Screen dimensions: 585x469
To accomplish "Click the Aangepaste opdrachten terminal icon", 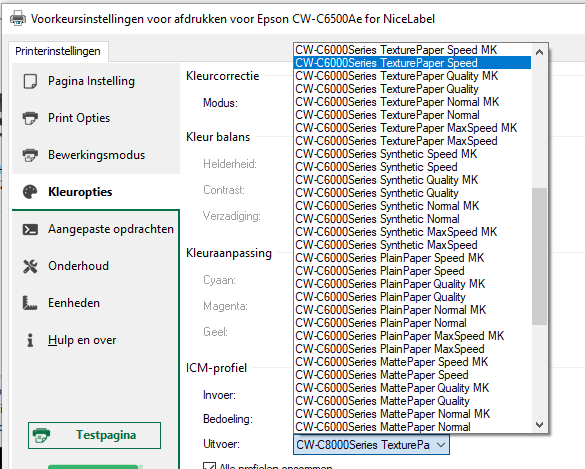I will 30,229.
